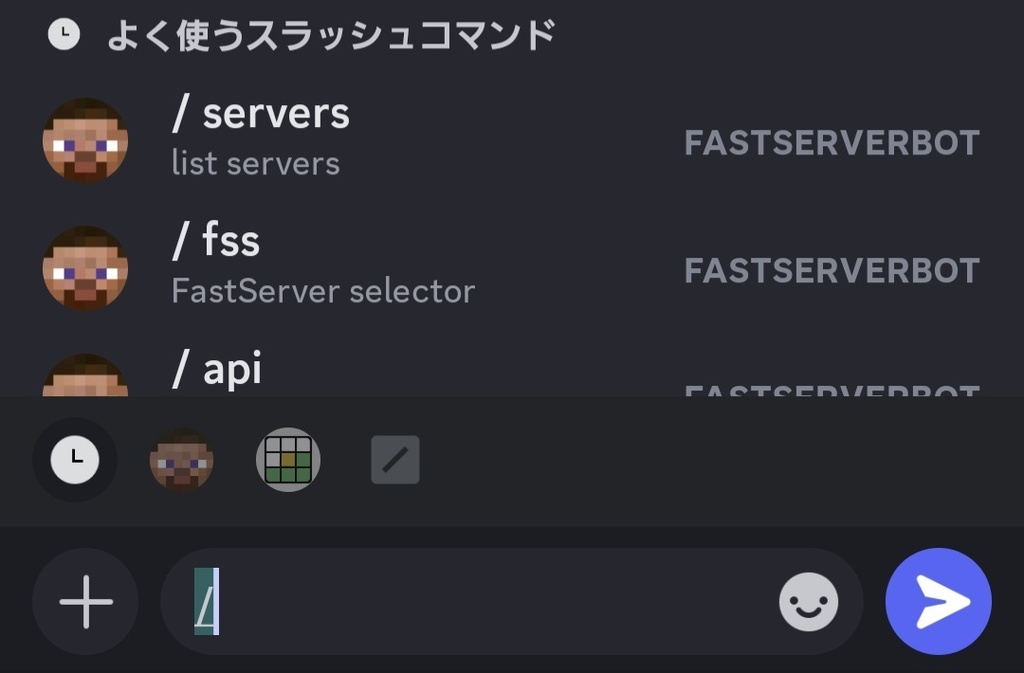Viewport: 1024px width, 673px height.
Task: Select the /servers command
Action: click(262, 114)
